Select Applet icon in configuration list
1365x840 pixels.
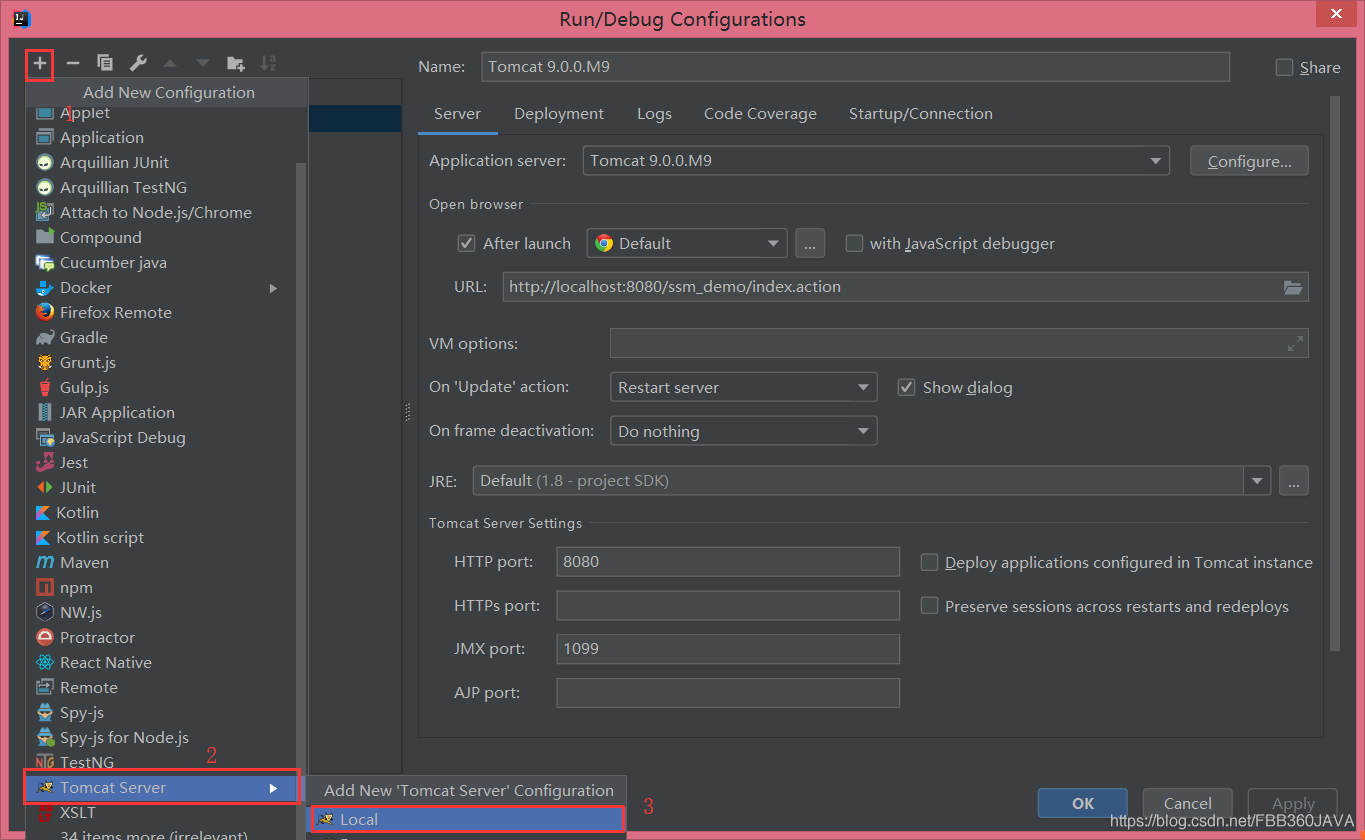[44, 112]
